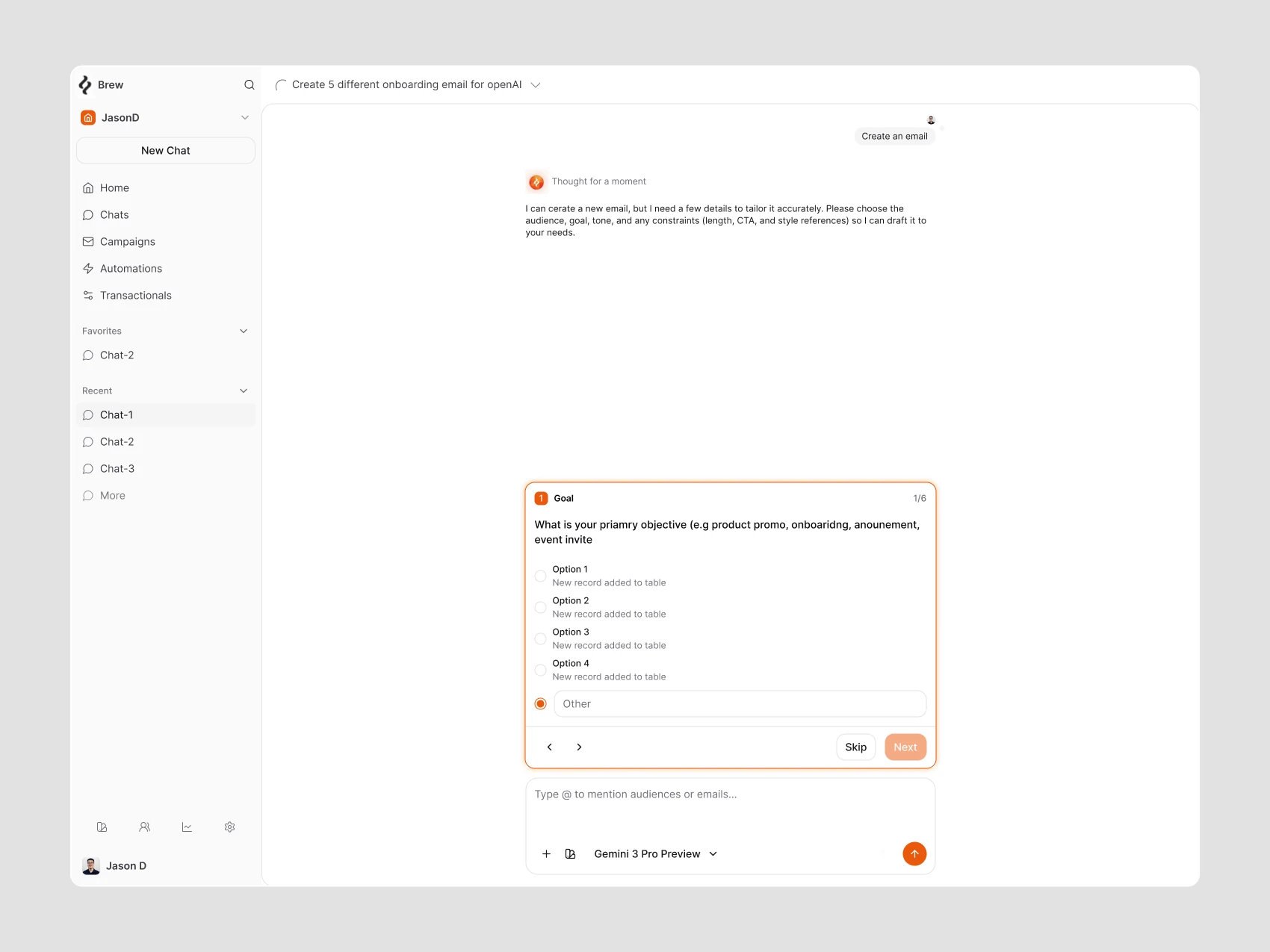Screen dimensions: 1270x952
Task: Click the orange JasonD workspace icon
Action: click(x=88, y=118)
